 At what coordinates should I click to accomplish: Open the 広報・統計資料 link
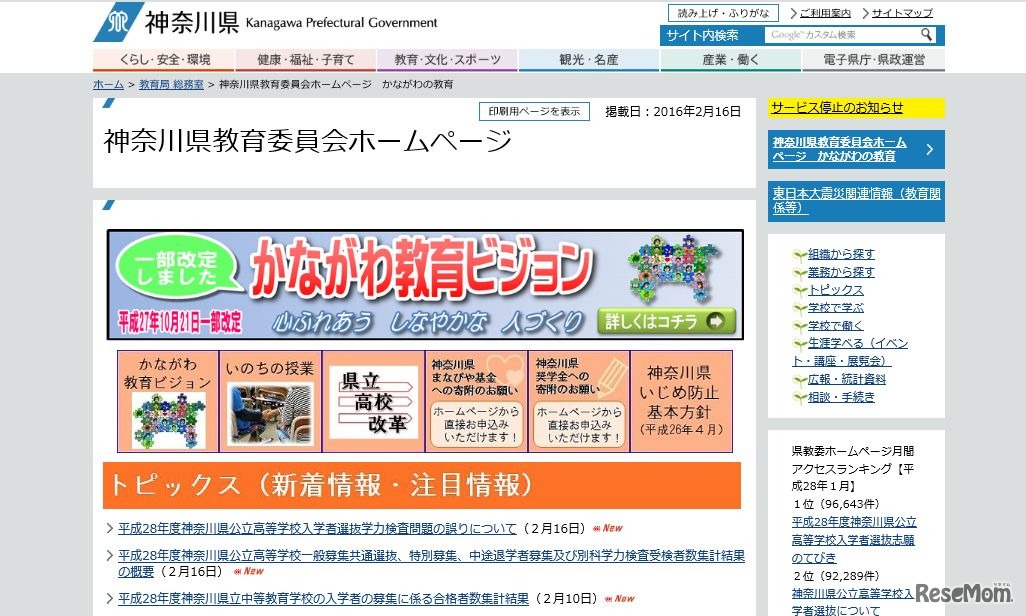[847, 379]
